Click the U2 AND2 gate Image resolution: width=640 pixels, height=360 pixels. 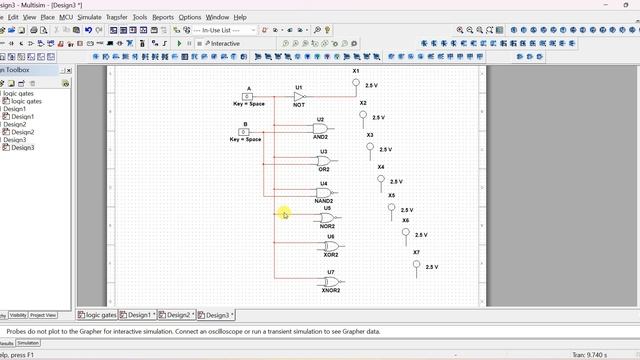tap(321, 129)
